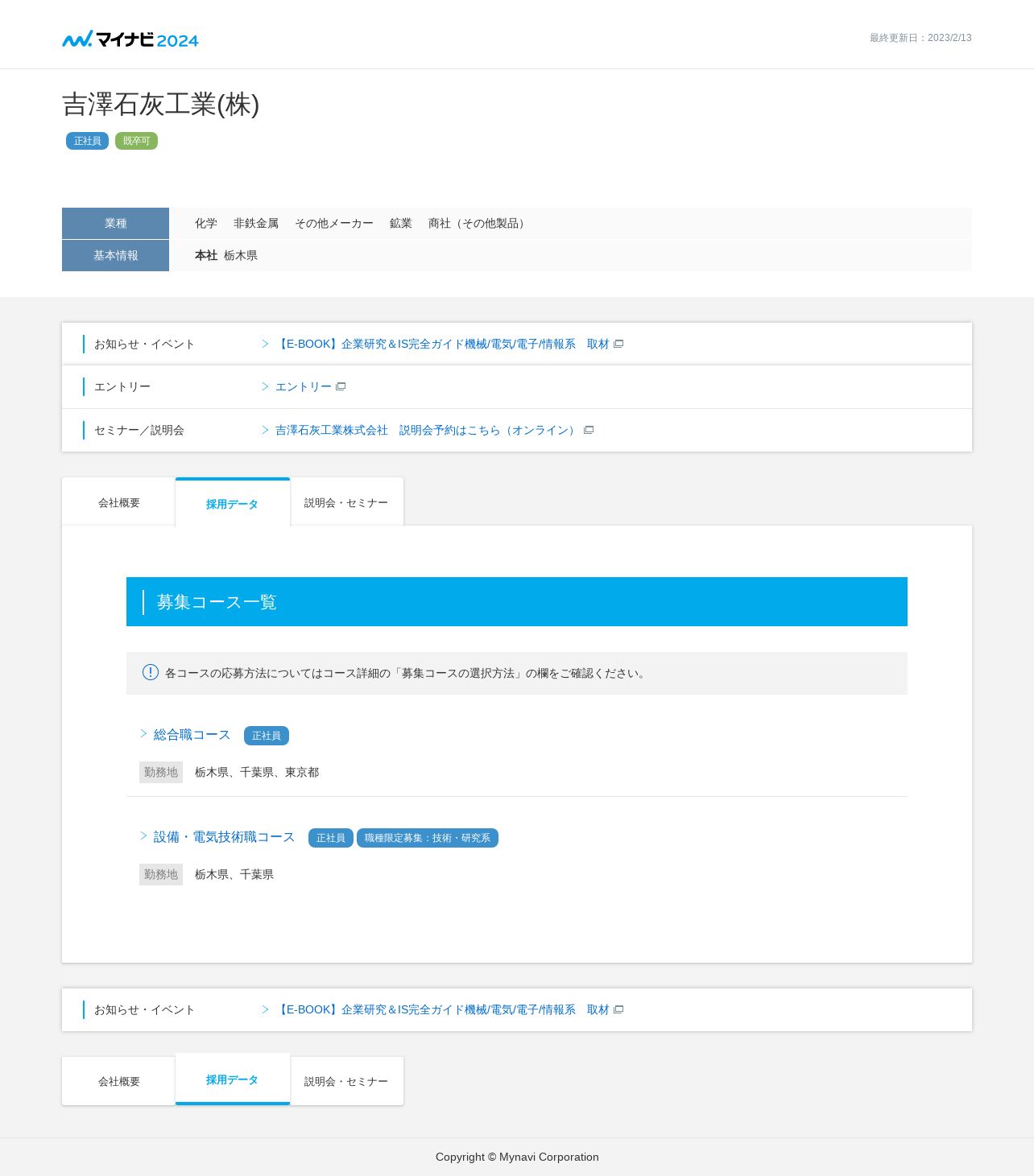Select the top 採用データ tab

click(x=233, y=502)
